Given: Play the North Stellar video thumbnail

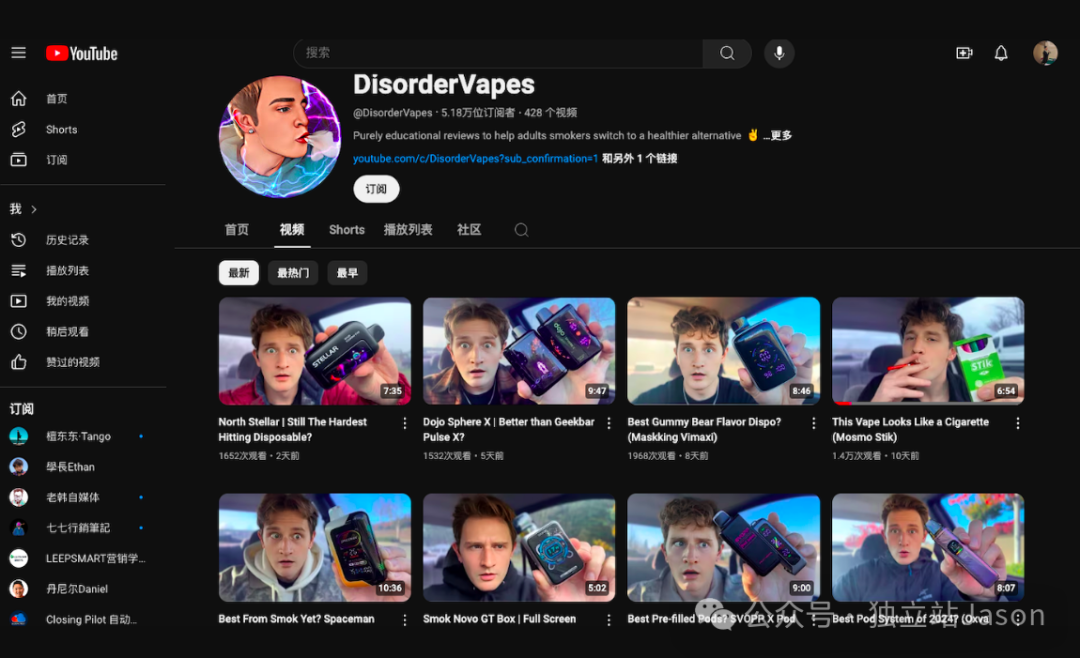Looking at the screenshot, I should (x=315, y=351).
